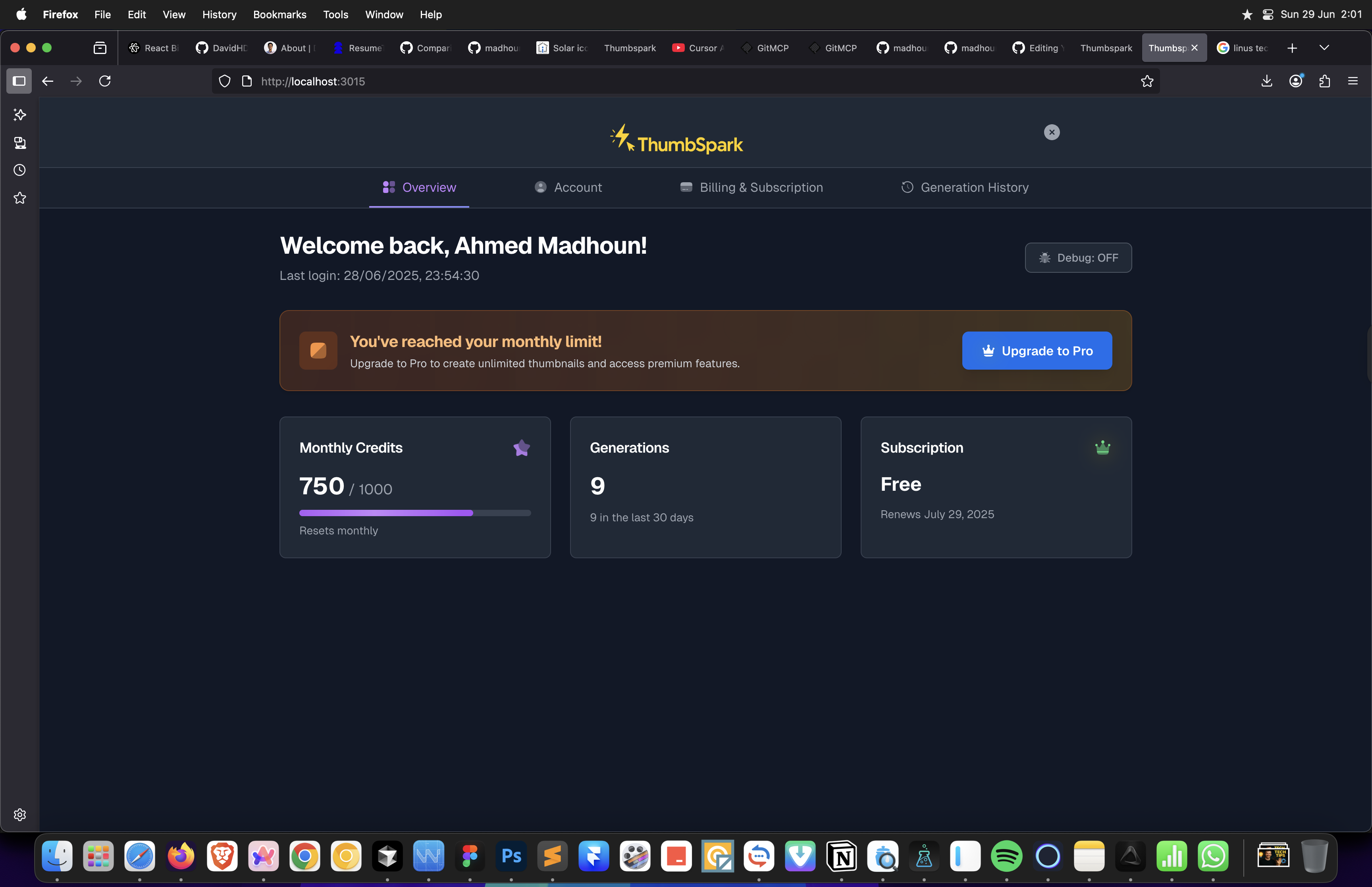Toggle the Debug: OFF button

click(1078, 257)
